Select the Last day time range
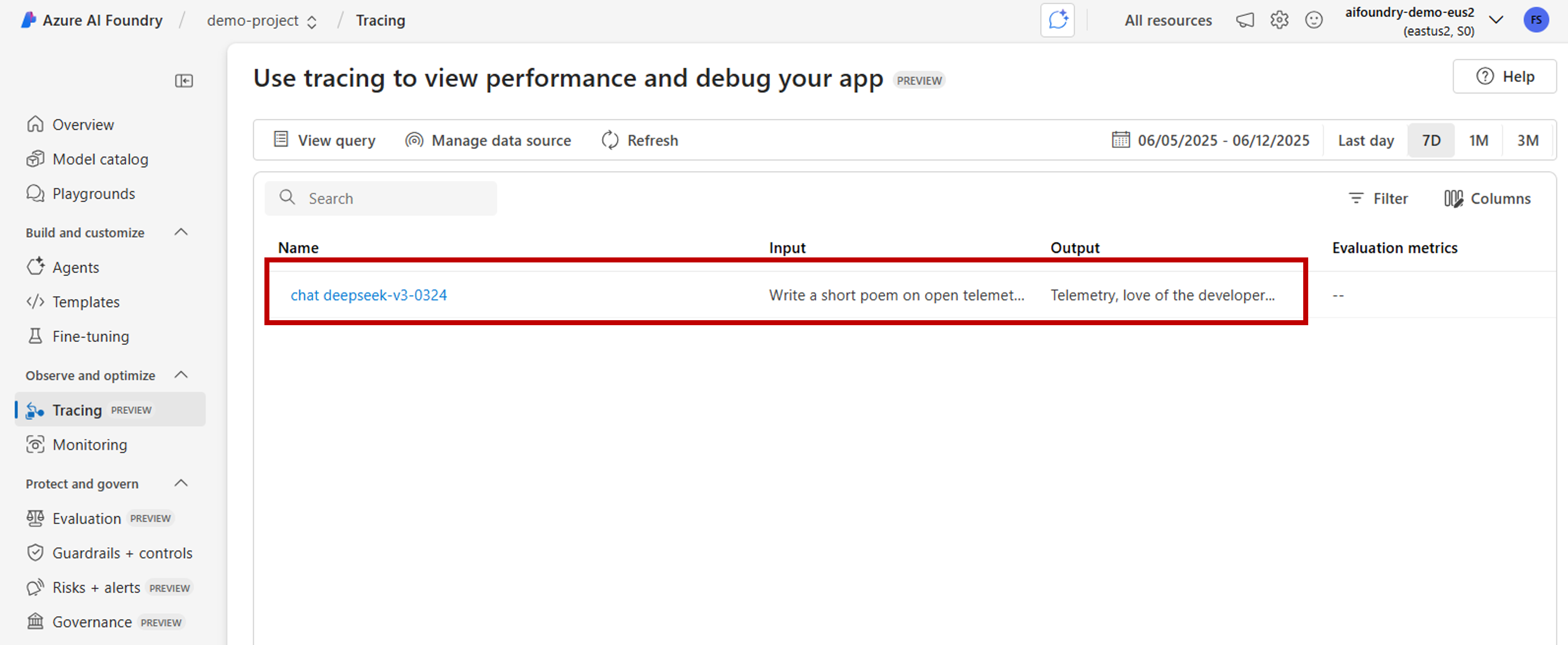 coord(1365,140)
